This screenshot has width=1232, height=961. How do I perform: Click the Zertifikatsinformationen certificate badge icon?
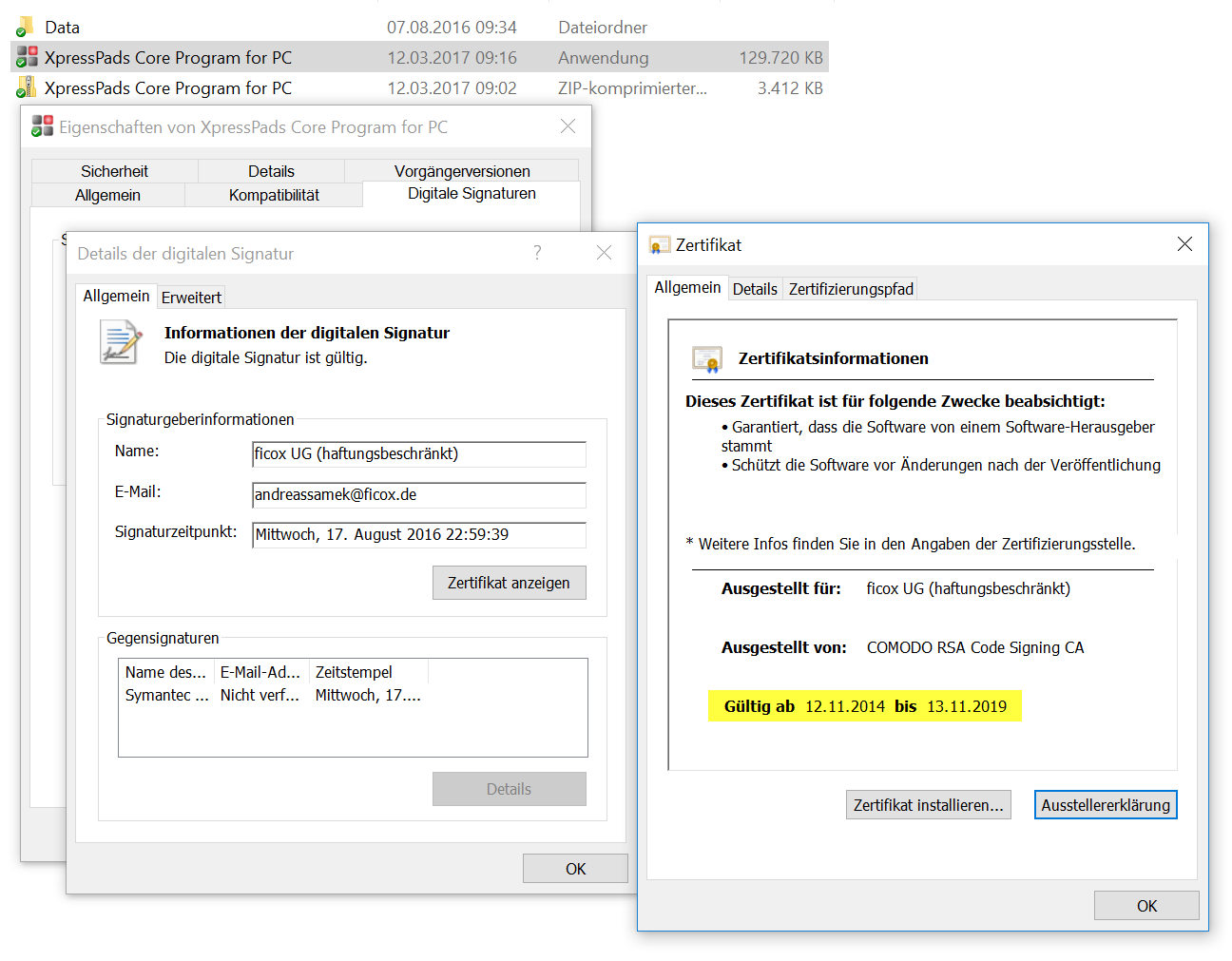click(707, 359)
